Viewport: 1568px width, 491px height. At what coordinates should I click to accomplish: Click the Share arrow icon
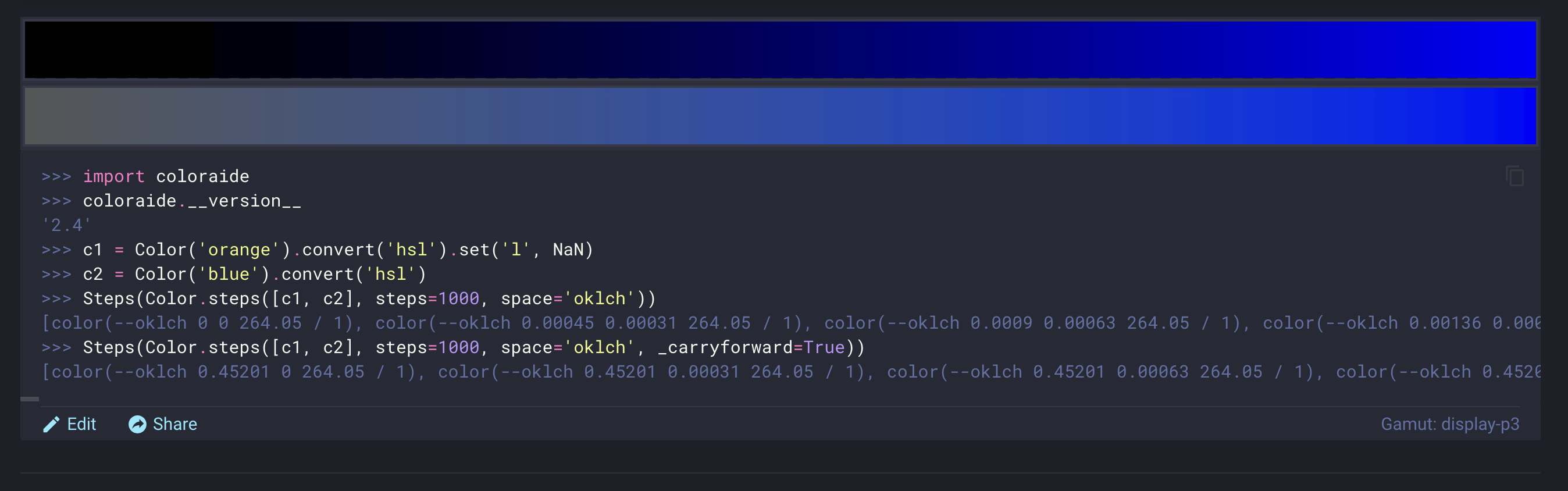(x=138, y=424)
